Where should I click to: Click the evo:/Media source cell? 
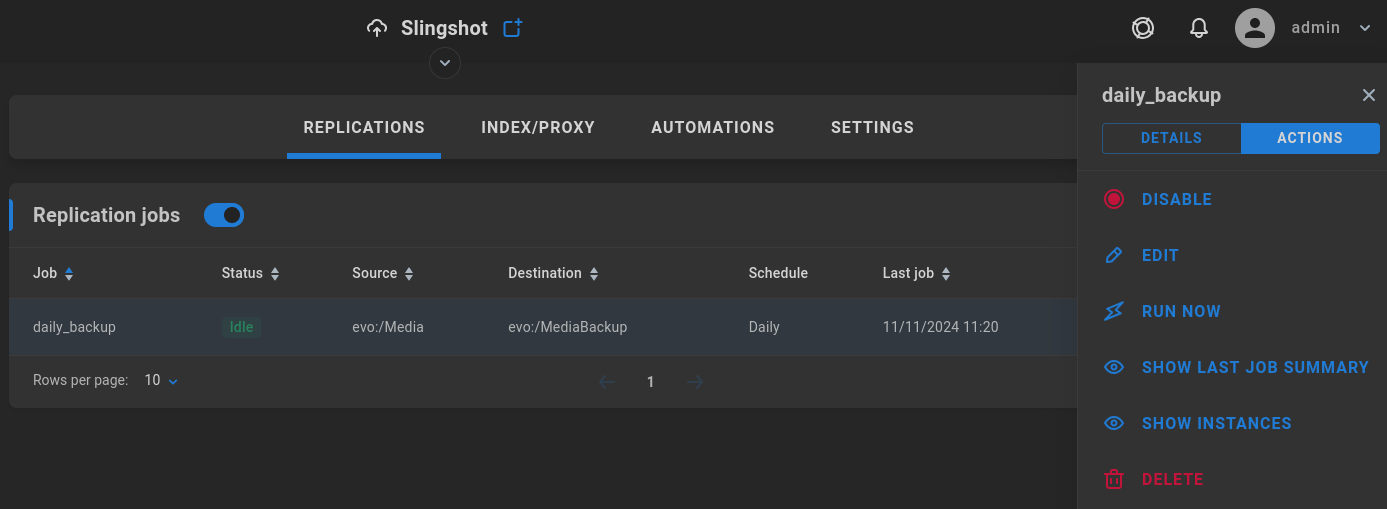388,327
